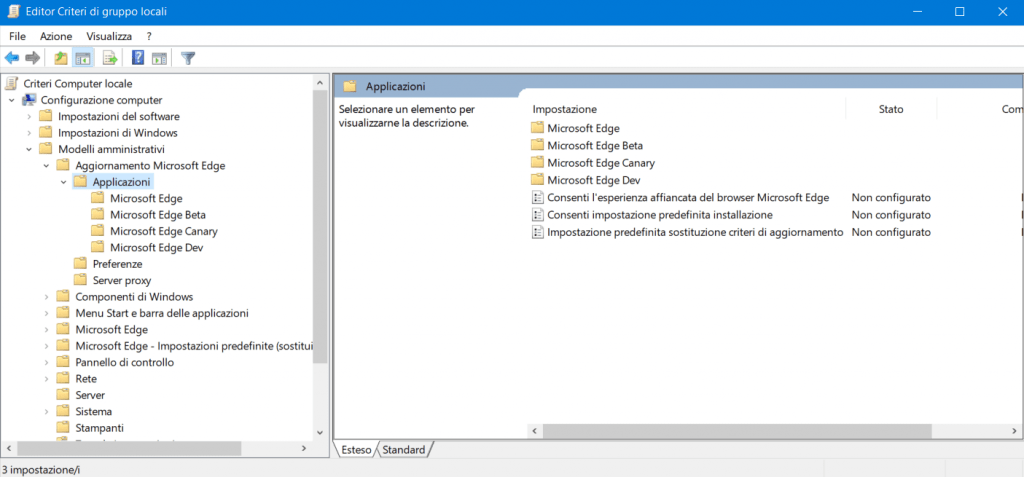
Task: Sort by the Stato column header
Action: point(891,109)
